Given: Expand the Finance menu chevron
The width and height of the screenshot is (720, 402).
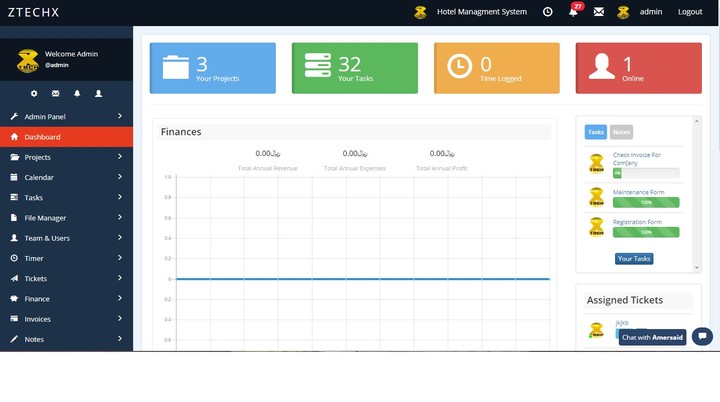Looking at the screenshot, I should [x=120, y=298].
